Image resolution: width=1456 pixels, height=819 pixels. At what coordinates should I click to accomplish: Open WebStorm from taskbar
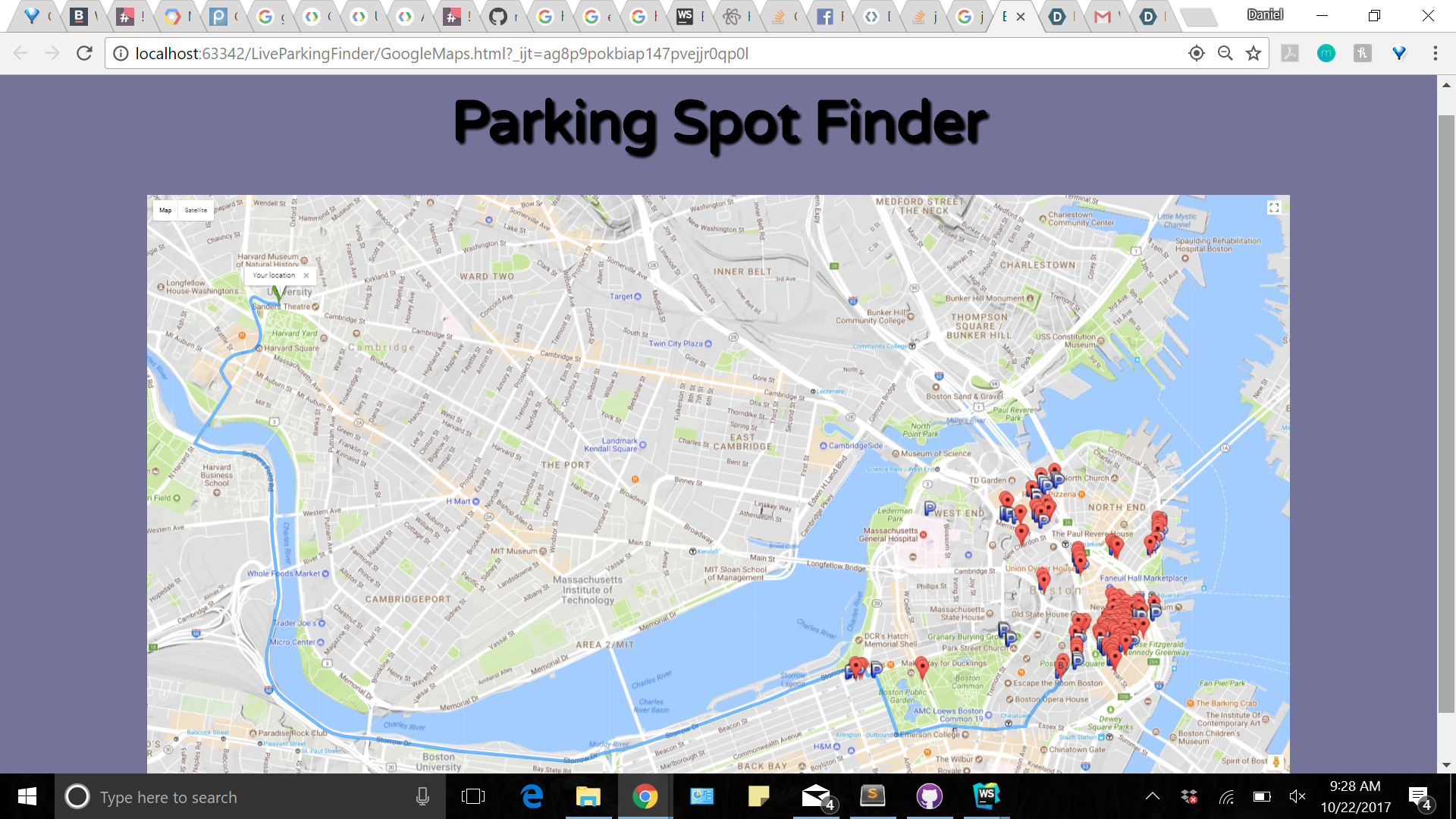pos(986,796)
